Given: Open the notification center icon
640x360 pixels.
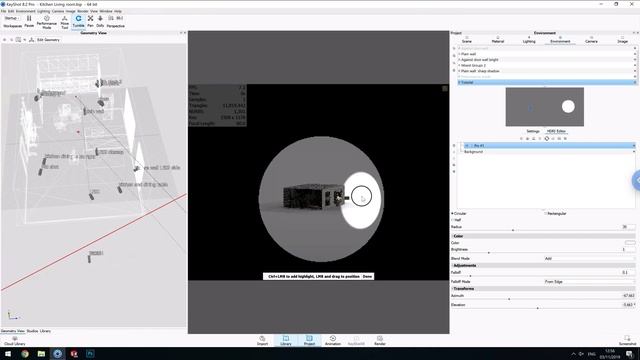Looking at the screenshot, I should pyautogui.click(x=630, y=353).
